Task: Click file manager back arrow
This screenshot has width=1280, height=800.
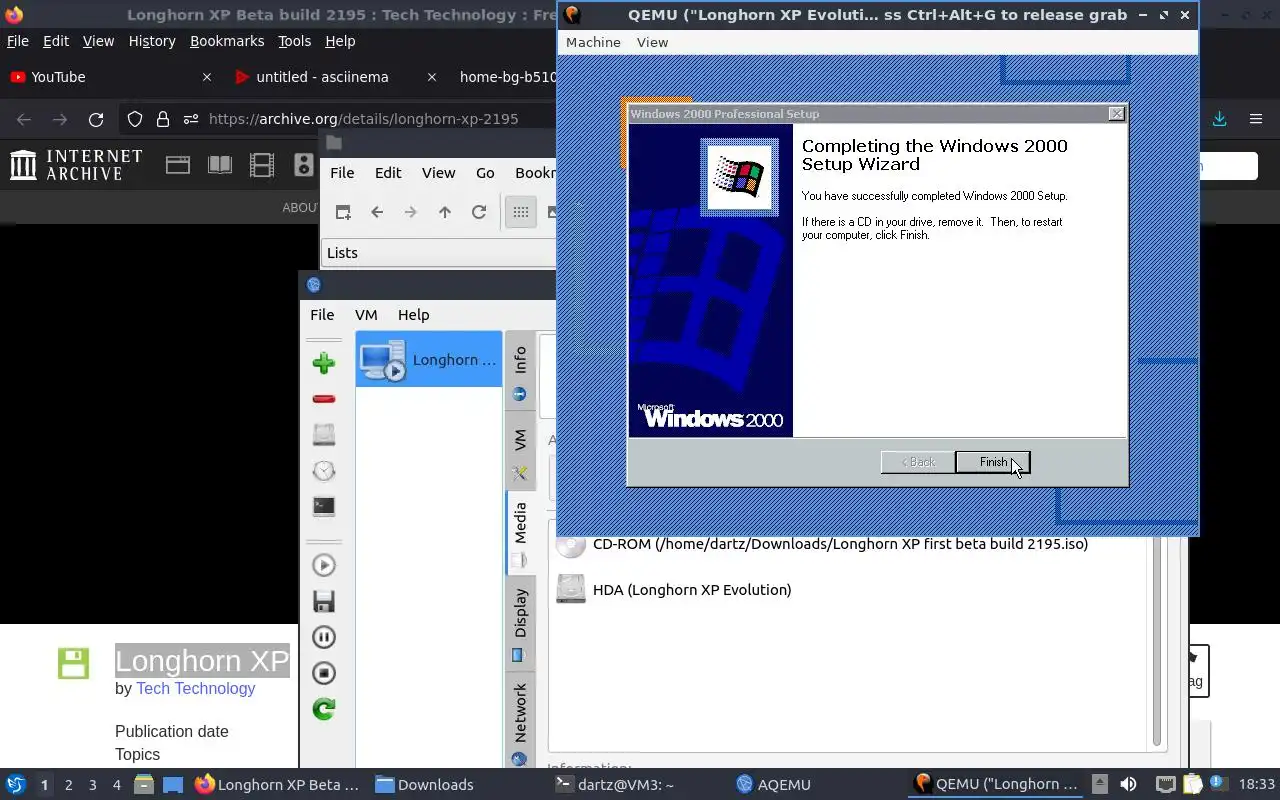Action: click(377, 212)
